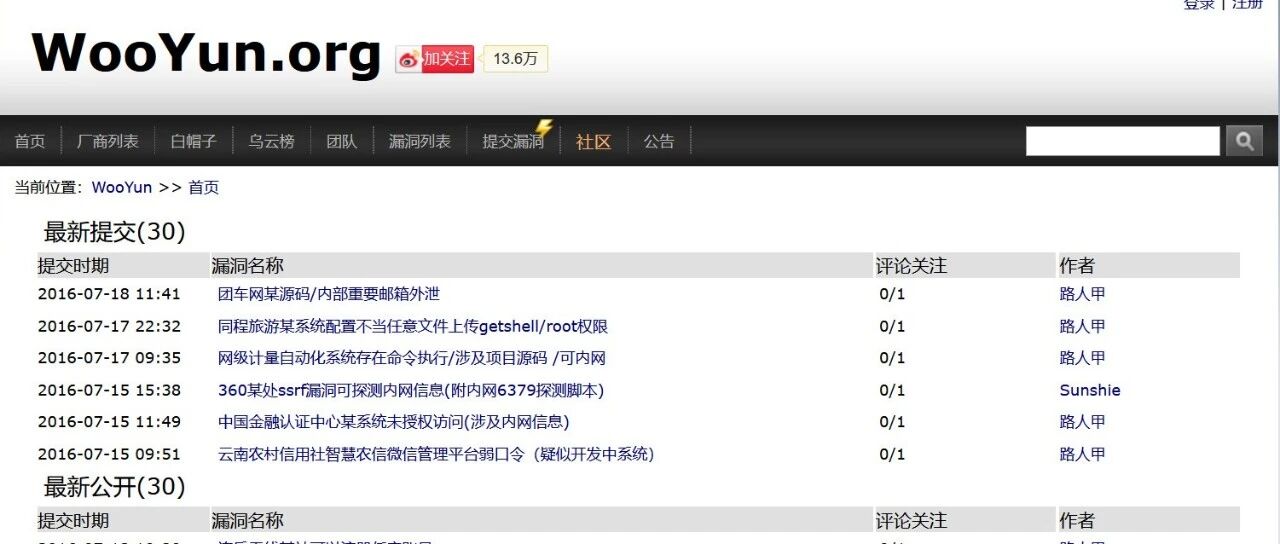
Task: Open the 乌云榜 nav item
Action: point(272,142)
